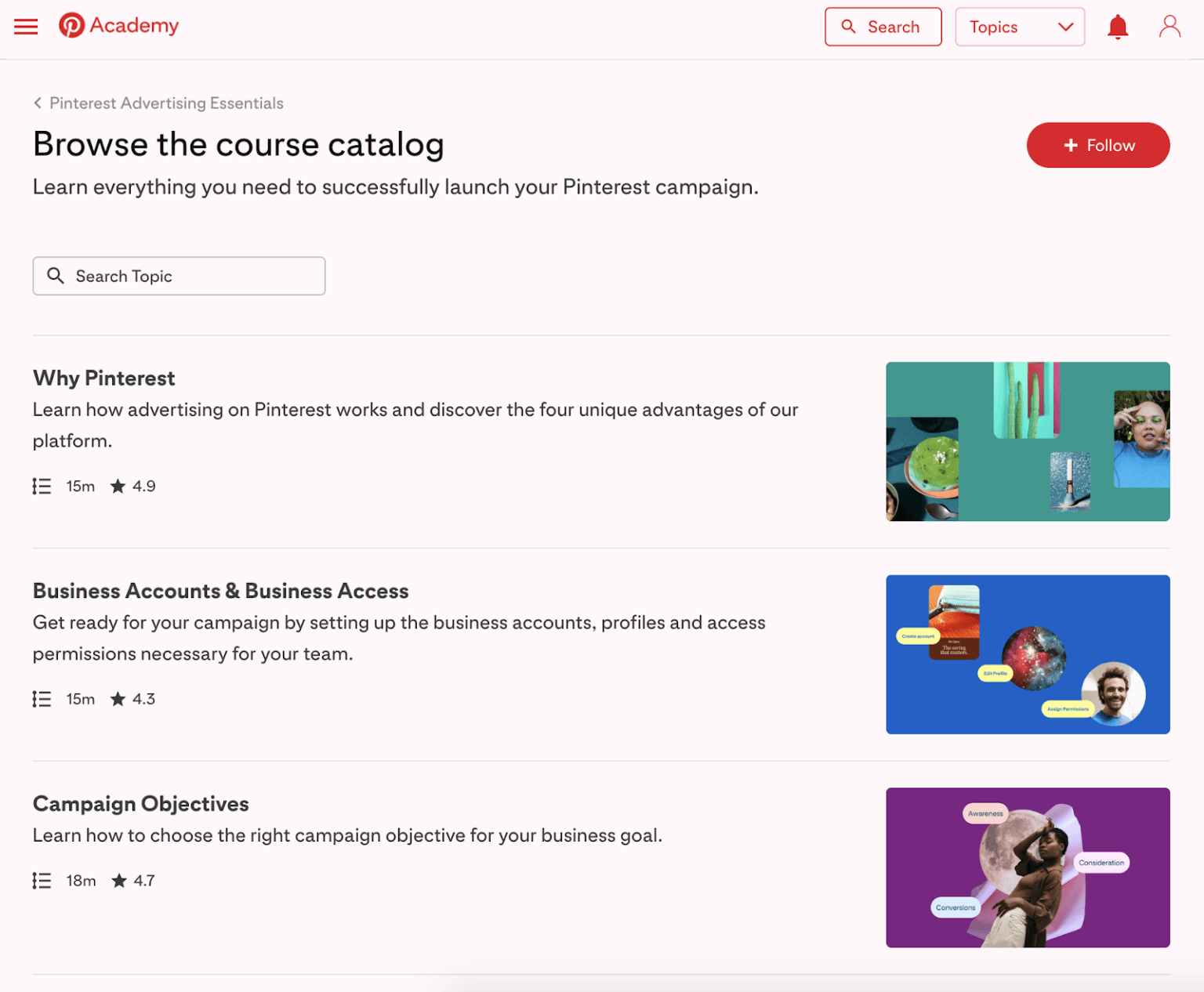Open the user profile icon

(1169, 27)
